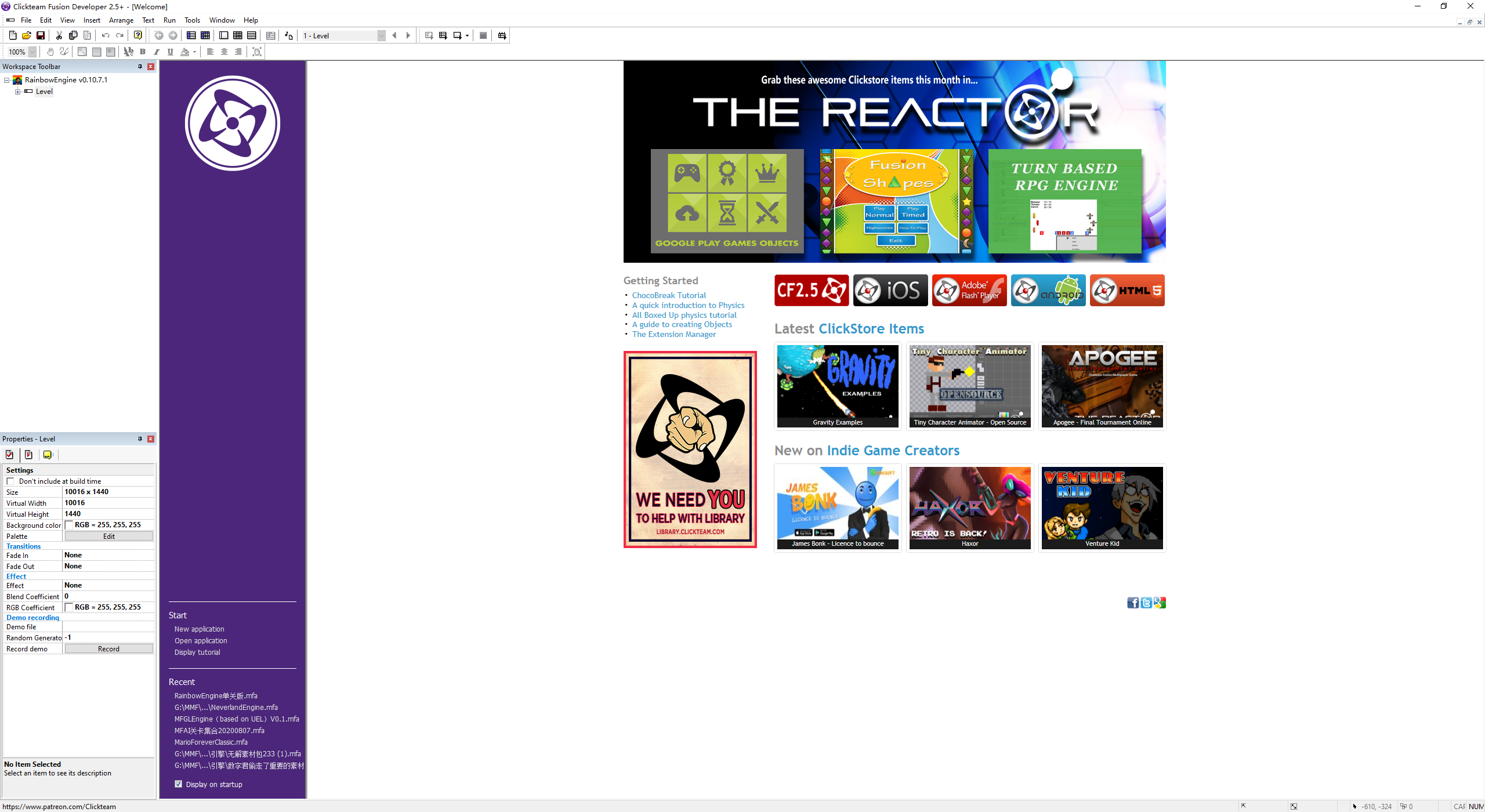
Task: Open the Venture Kid thumbnail
Action: (1102, 508)
